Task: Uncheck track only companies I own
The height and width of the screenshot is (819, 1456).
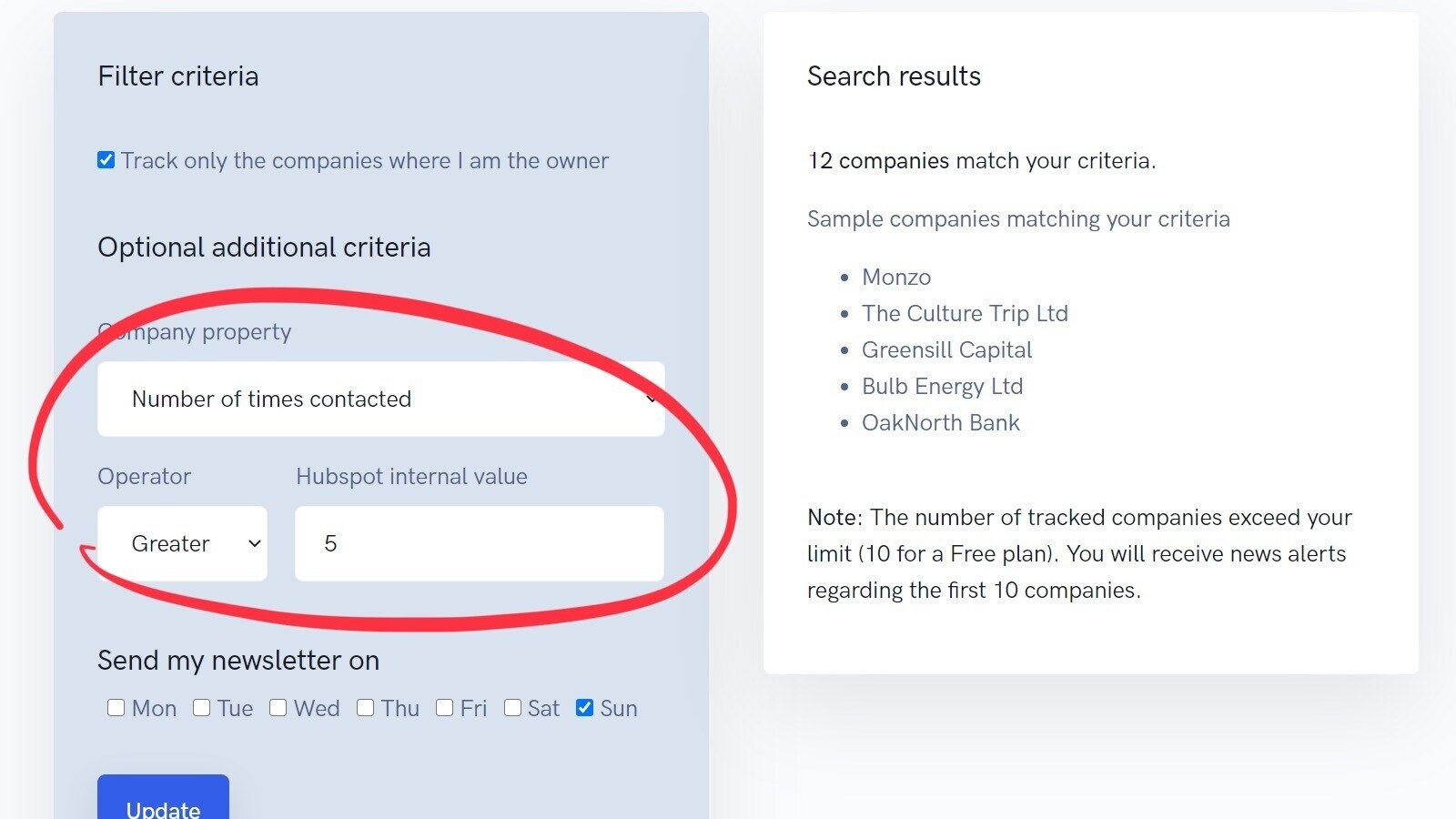Action: [x=106, y=161]
